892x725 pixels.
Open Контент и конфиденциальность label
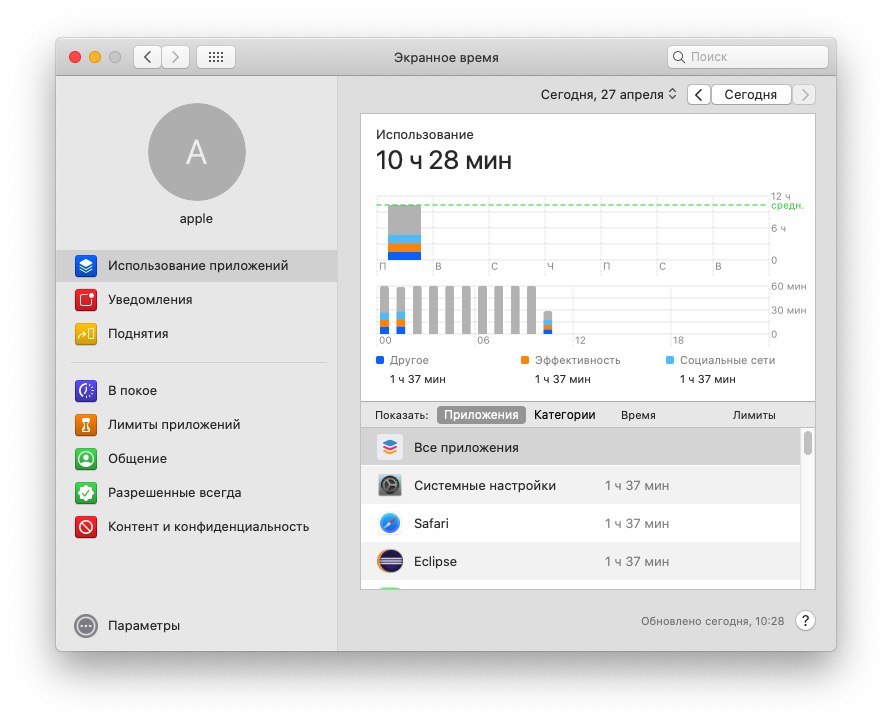[209, 527]
